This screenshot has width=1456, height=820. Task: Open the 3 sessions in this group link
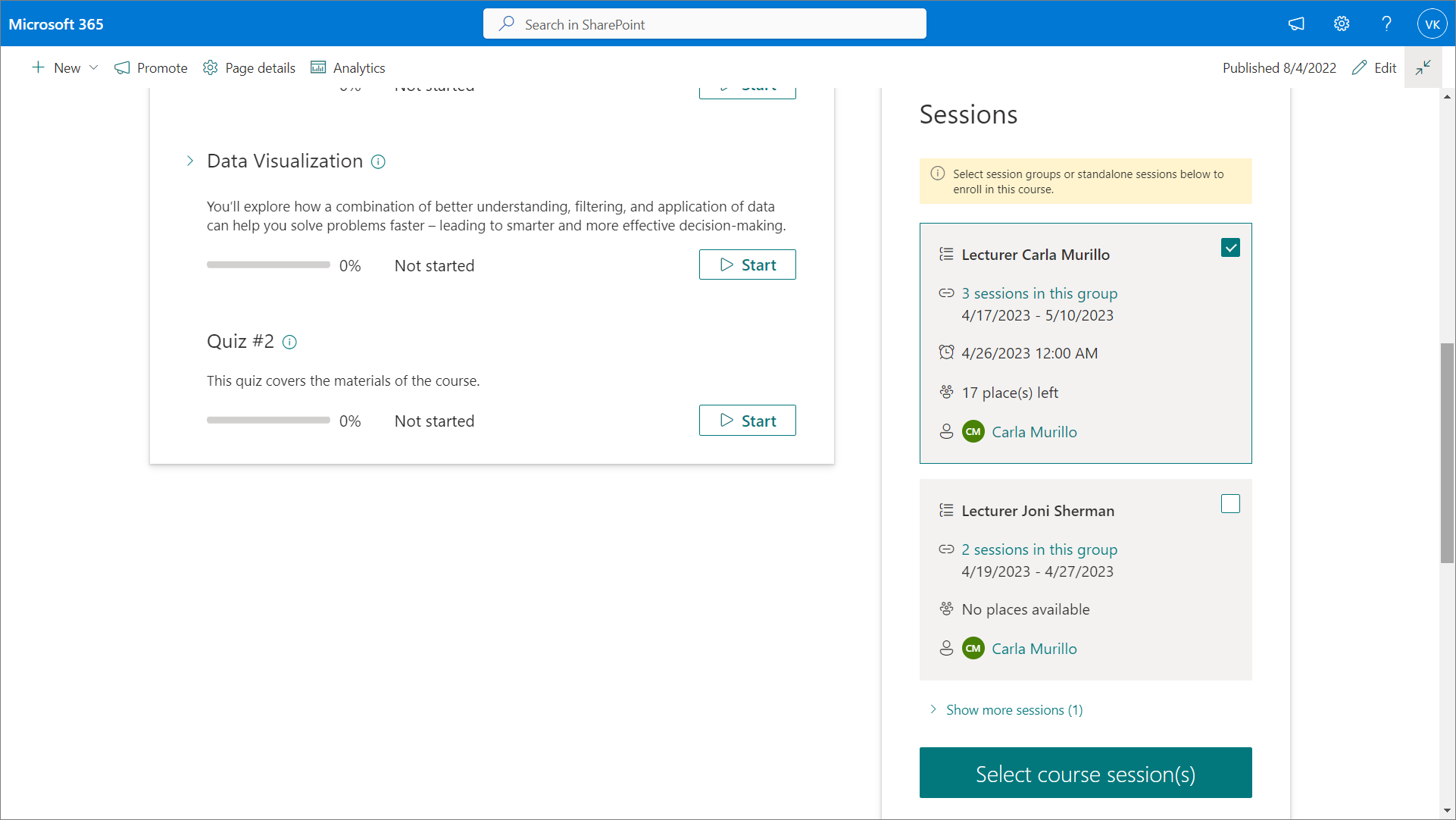pos(1039,293)
